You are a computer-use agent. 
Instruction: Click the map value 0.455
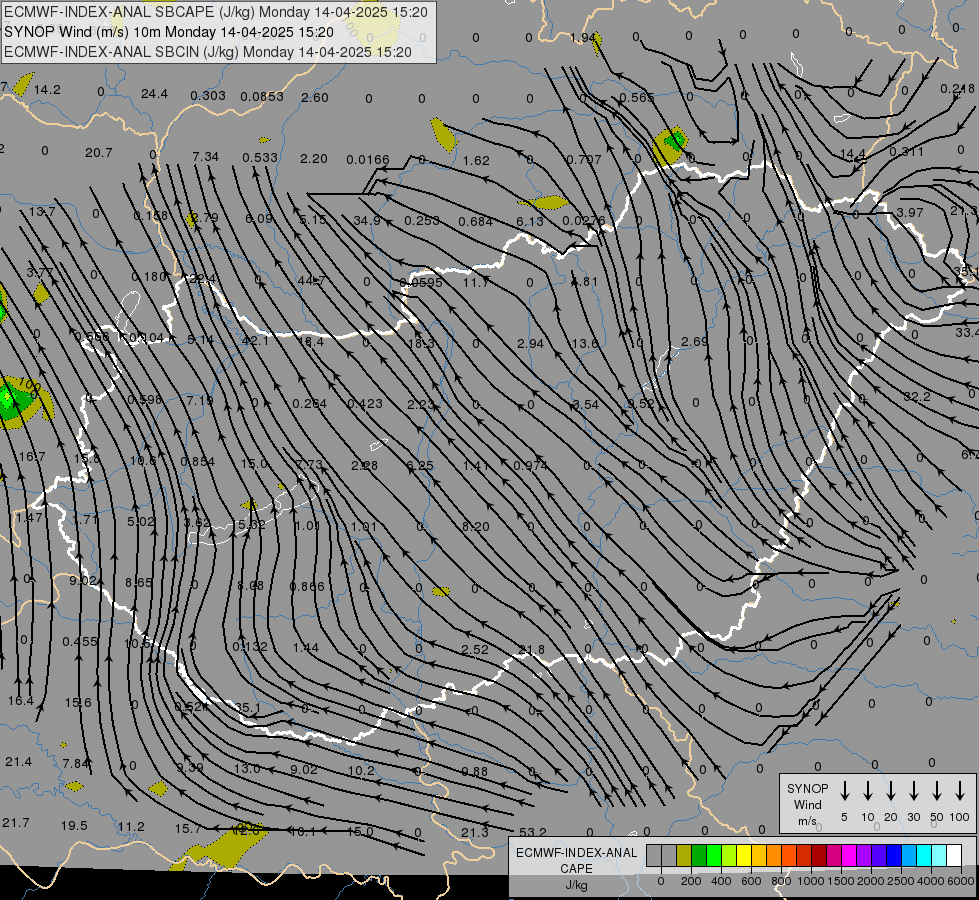coord(80,641)
